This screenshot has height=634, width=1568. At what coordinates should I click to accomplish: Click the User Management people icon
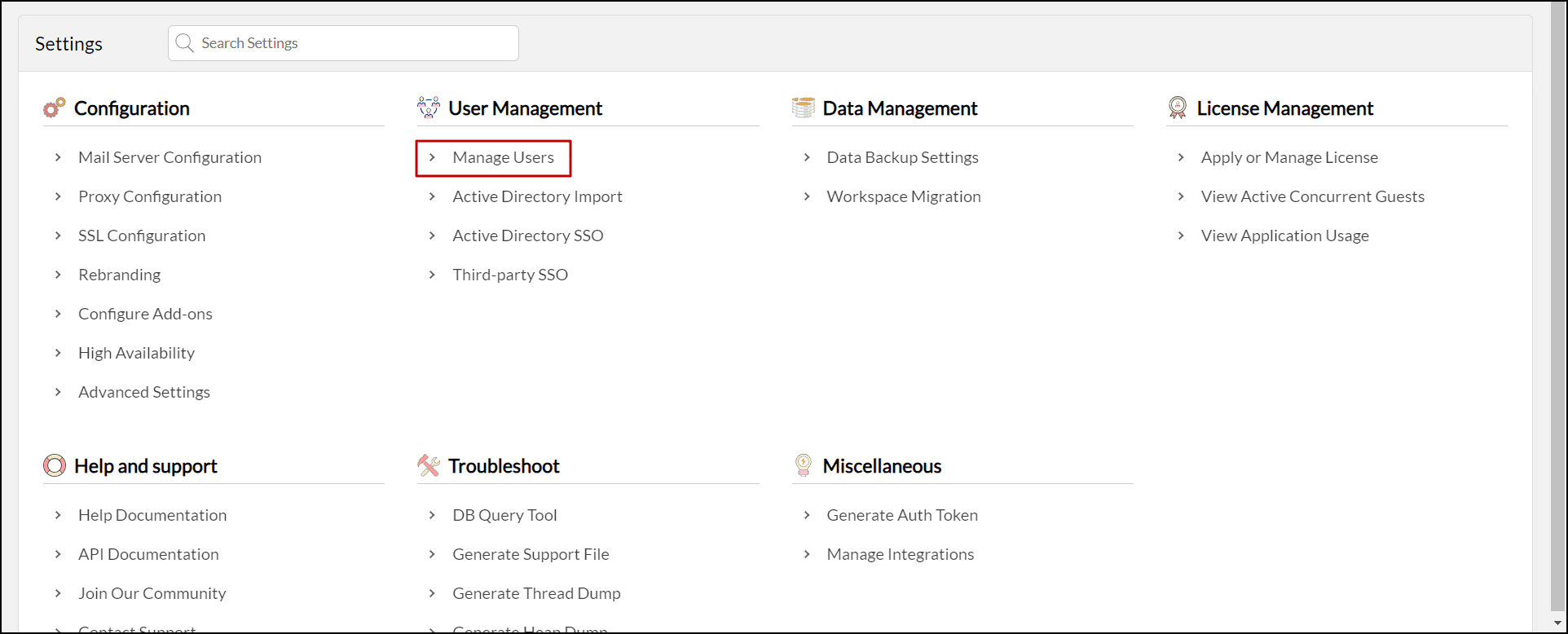(x=429, y=108)
